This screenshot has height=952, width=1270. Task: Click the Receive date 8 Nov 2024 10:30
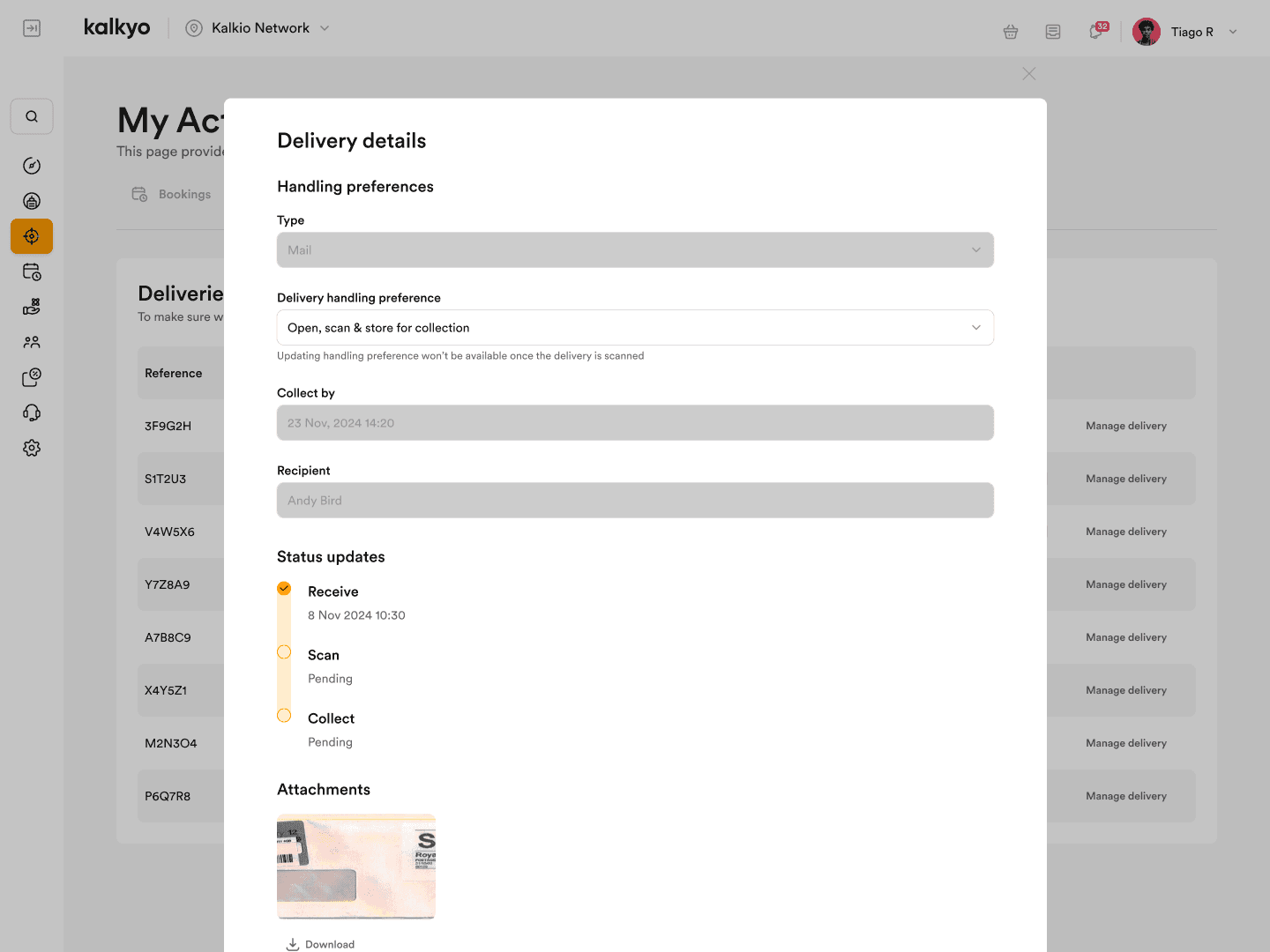356,615
